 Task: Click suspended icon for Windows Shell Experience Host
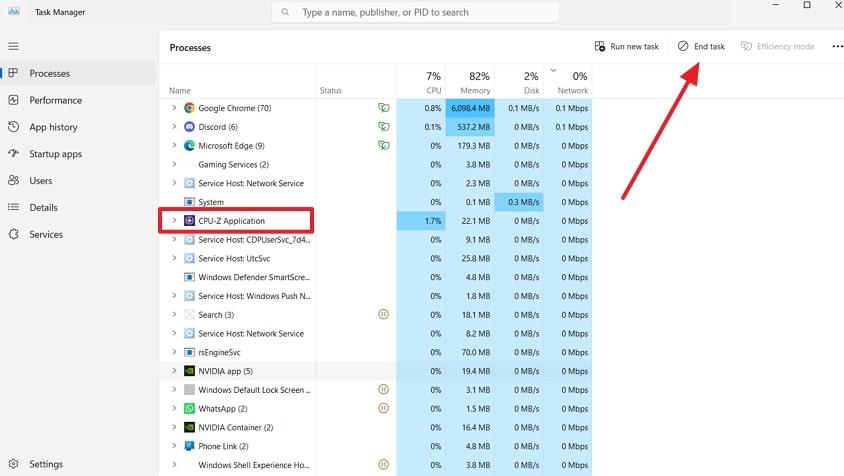click(383, 465)
